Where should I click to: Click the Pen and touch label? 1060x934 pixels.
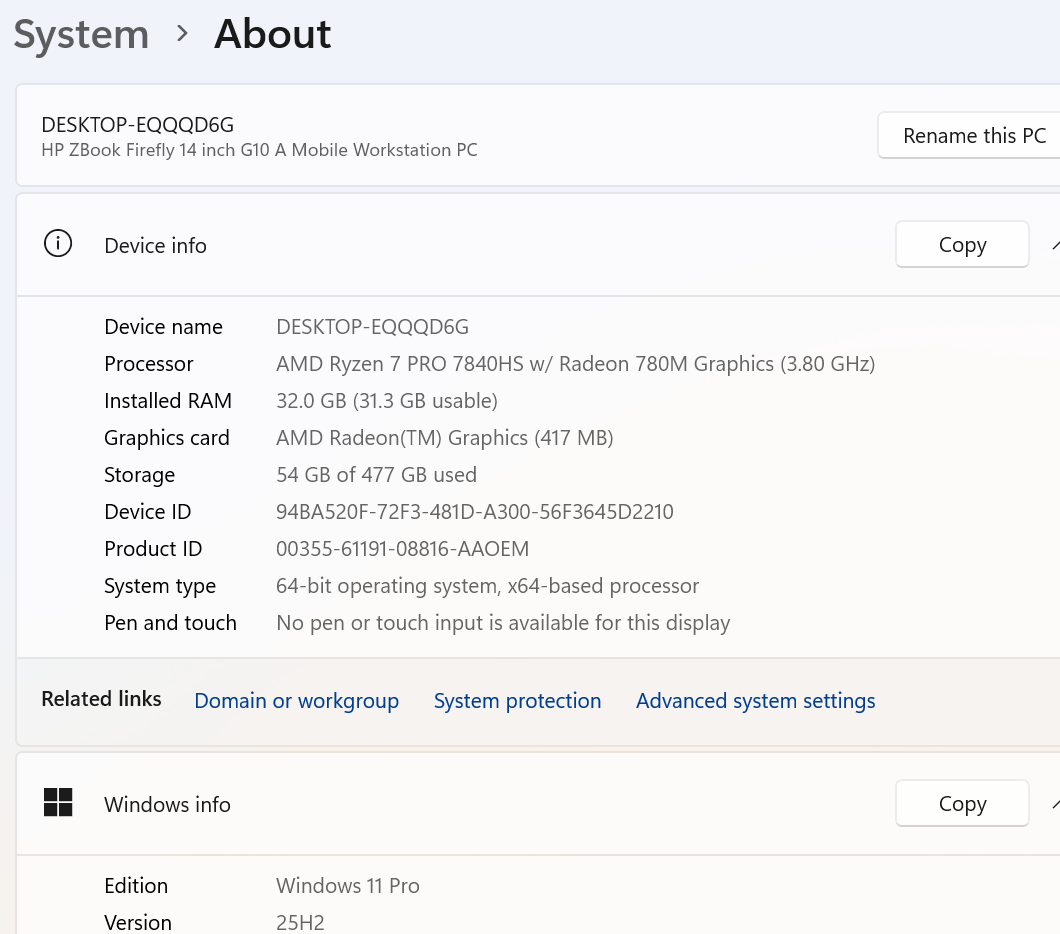pyautogui.click(x=170, y=622)
